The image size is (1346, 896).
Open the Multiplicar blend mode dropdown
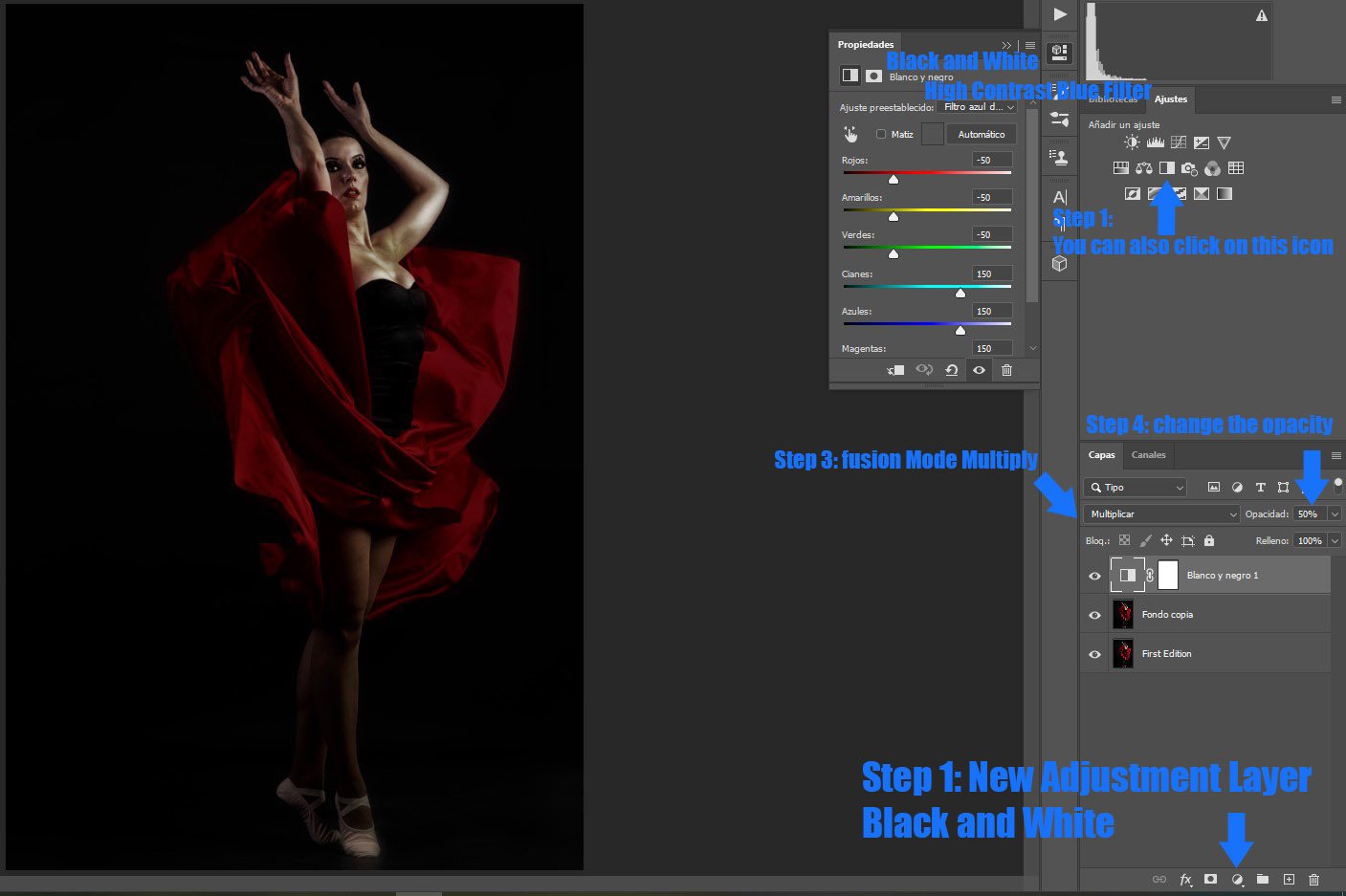pos(1160,514)
